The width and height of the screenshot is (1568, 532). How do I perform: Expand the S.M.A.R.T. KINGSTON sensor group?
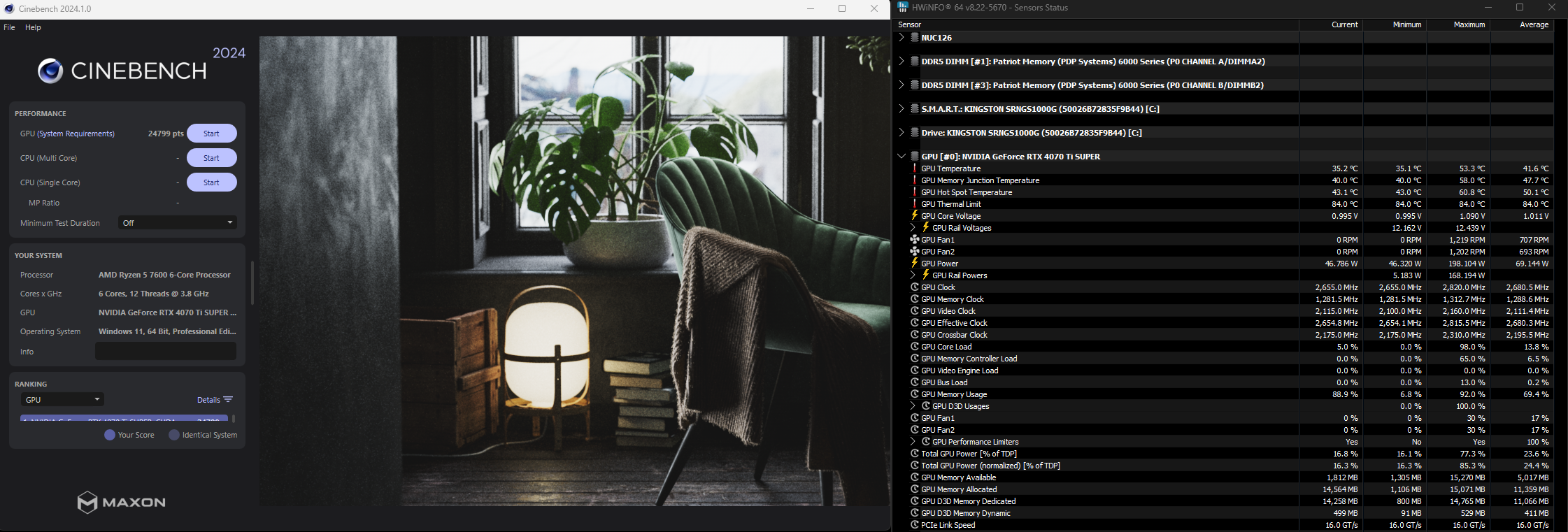[901, 109]
